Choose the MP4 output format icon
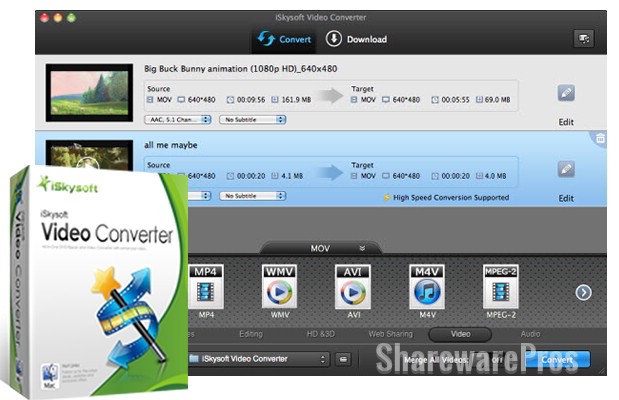Viewport: 619px width, 400px height. tap(206, 287)
